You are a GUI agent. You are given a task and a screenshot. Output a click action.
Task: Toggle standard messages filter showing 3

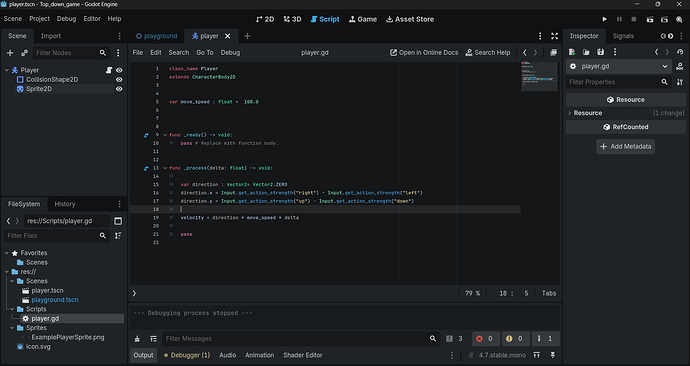[455, 339]
